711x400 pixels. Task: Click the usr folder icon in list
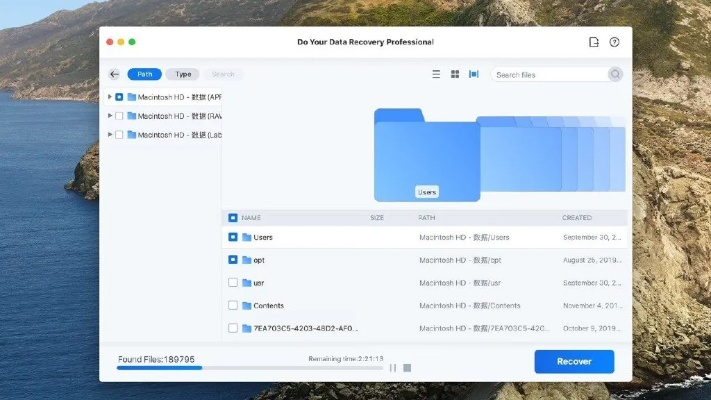tap(247, 283)
